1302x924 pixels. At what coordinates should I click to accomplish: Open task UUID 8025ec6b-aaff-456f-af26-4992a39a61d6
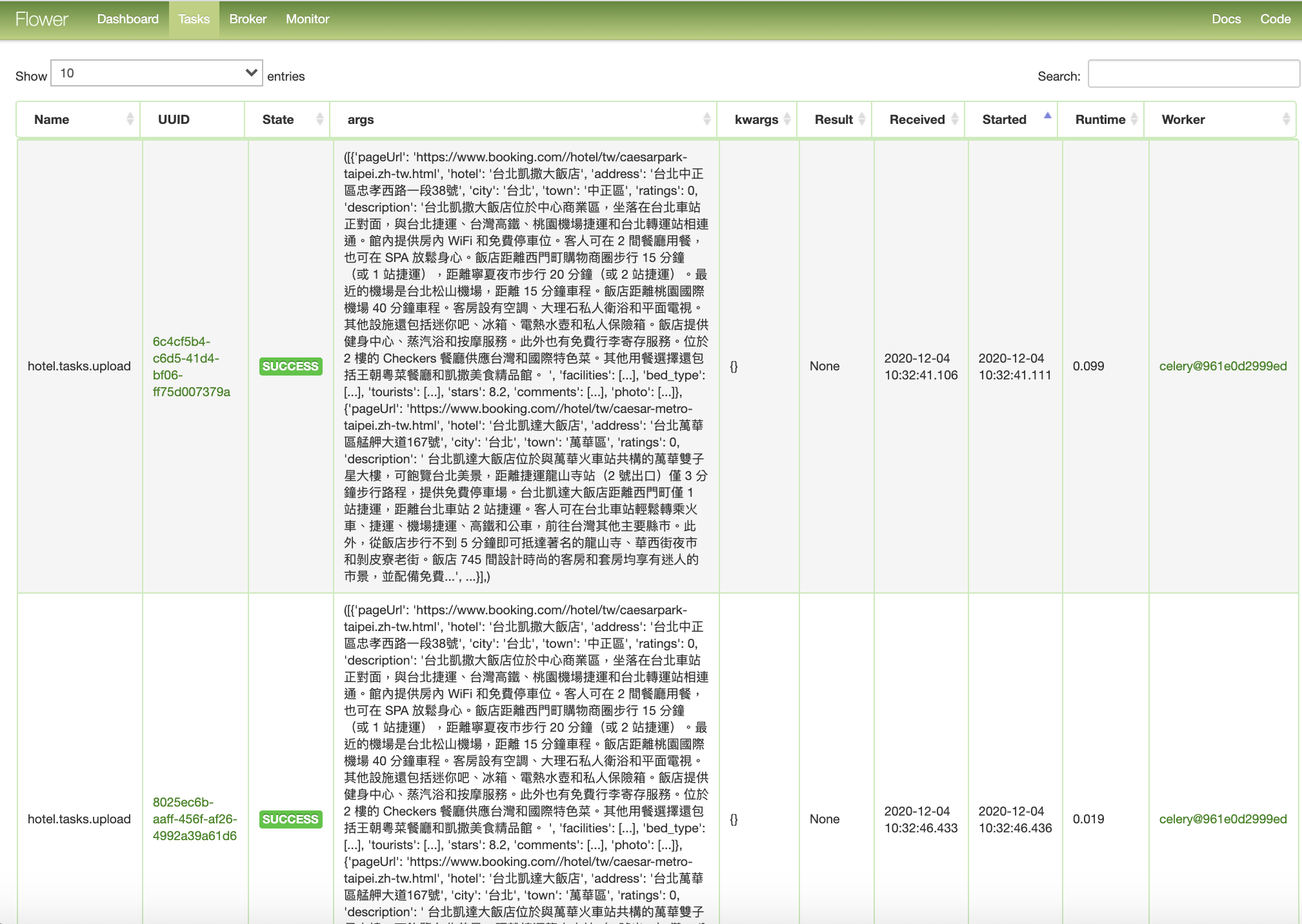coord(195,819)
